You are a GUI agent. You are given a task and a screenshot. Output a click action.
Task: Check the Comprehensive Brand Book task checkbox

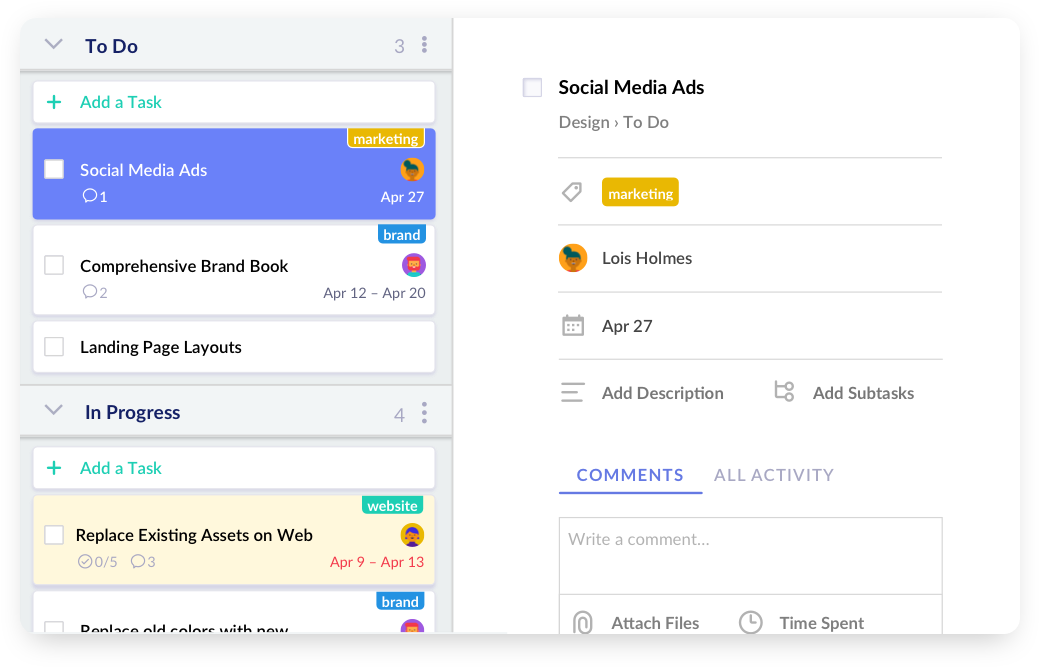[54, 265]
